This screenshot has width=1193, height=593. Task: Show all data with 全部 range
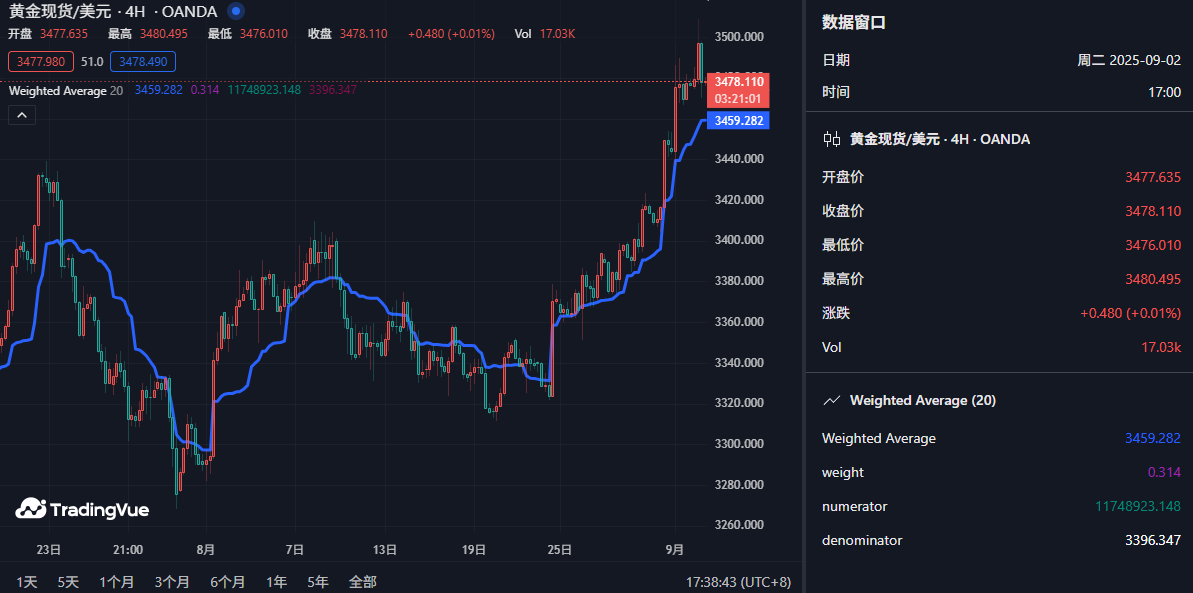pos(362,581)
